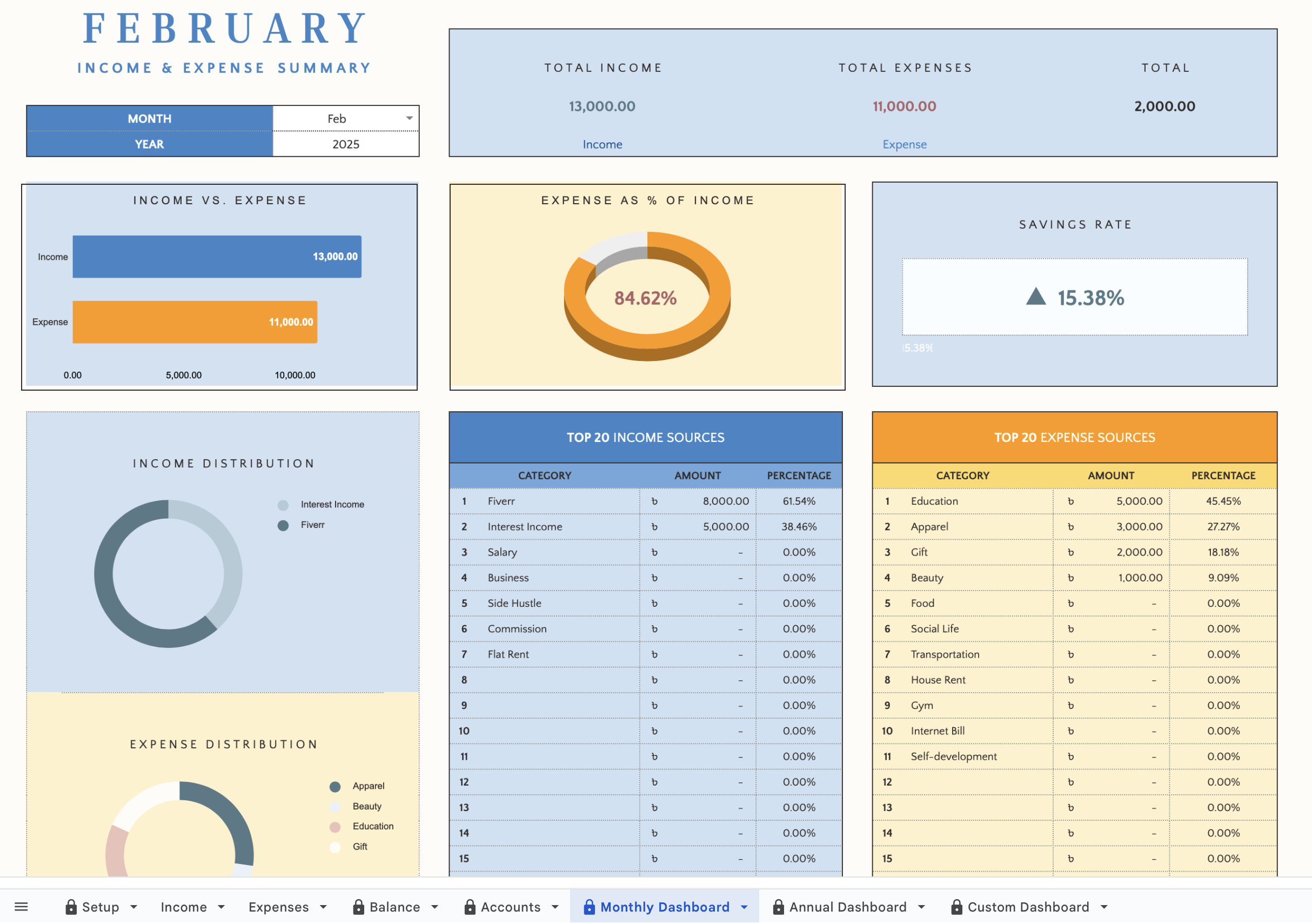Switch to the Expenses sheet tab
The image size is (1312, 924).
coord(278,907)
